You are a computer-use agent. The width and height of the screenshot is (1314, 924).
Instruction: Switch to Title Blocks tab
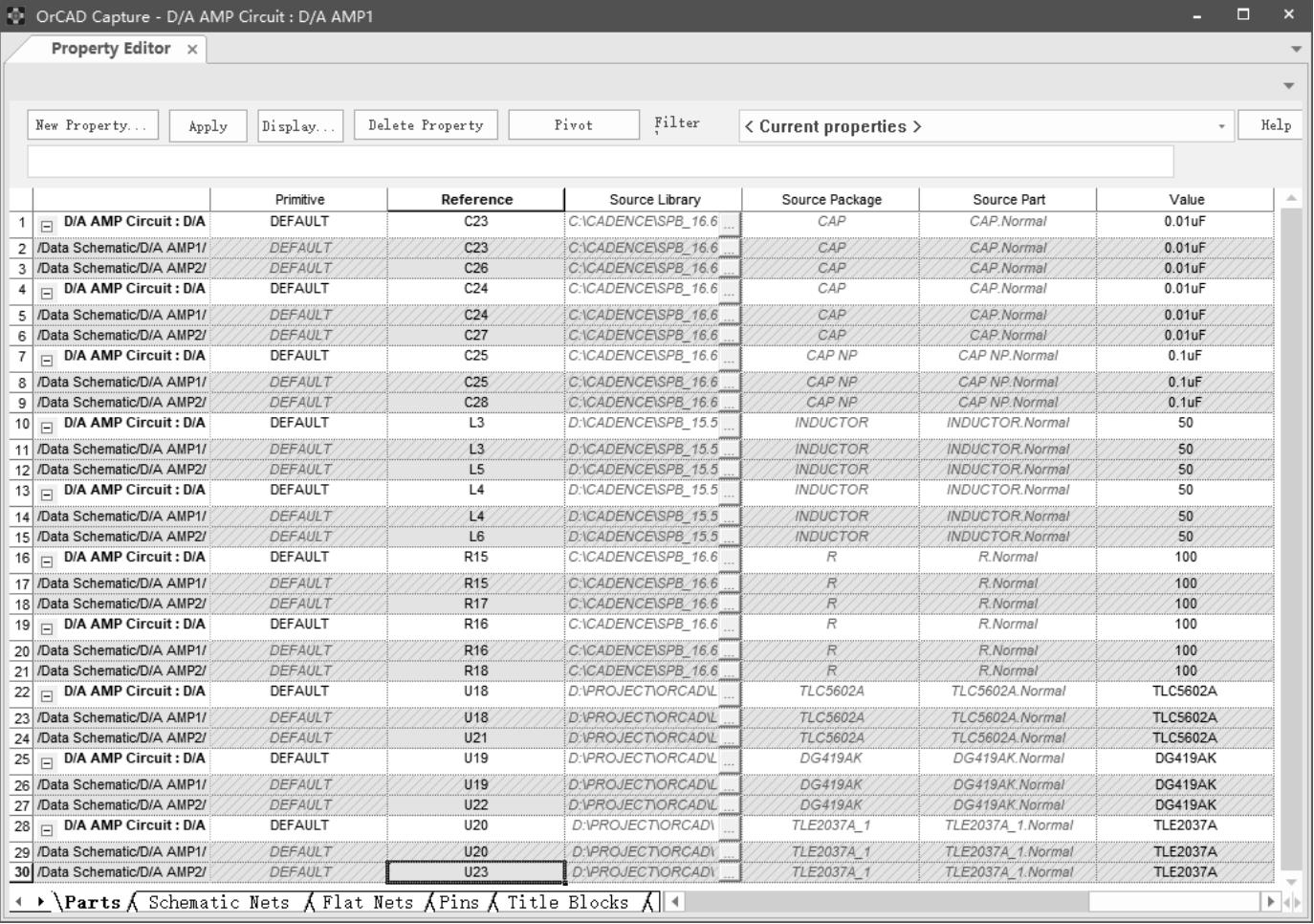coord(568,902)
